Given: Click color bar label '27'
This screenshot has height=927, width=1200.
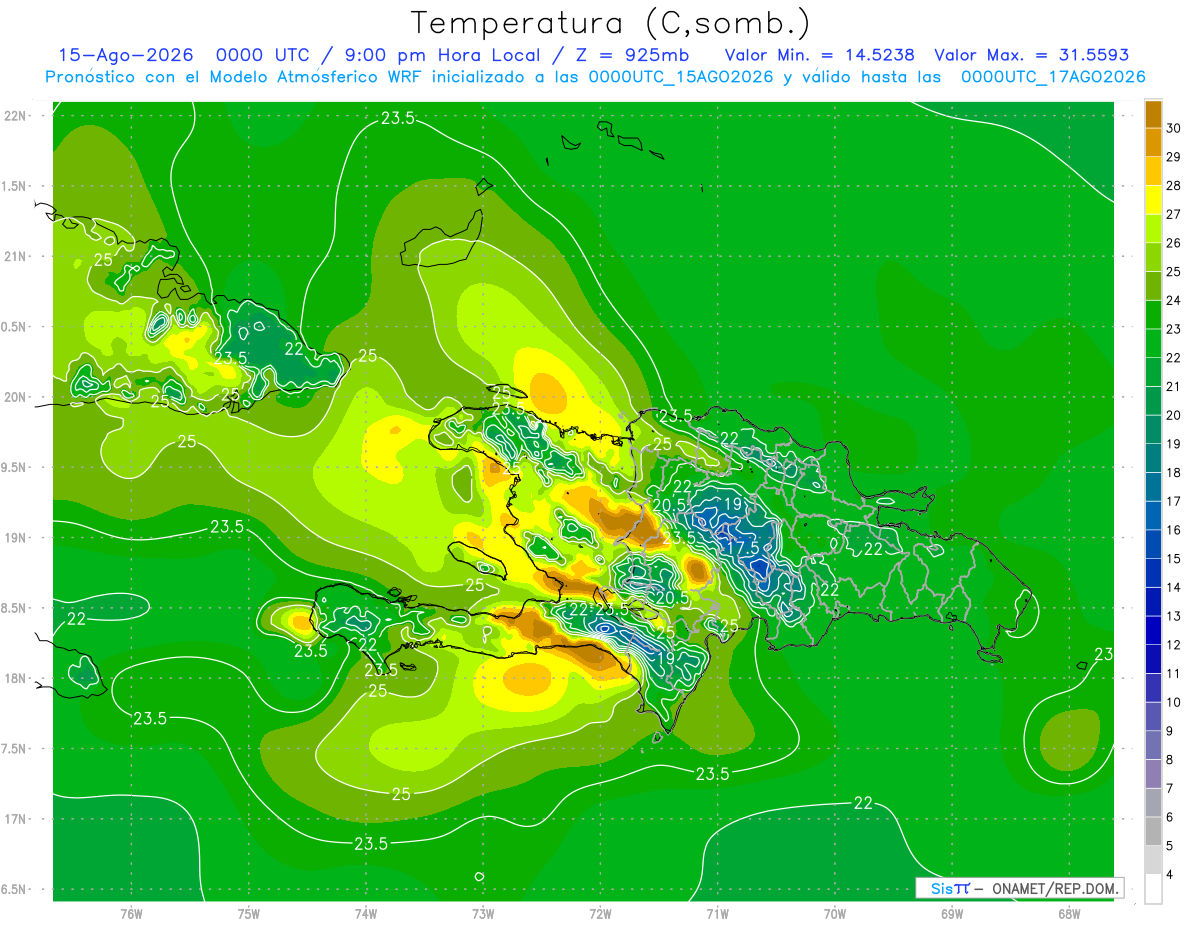Looking at the screenshot, I should click(x=1174, y=215).
